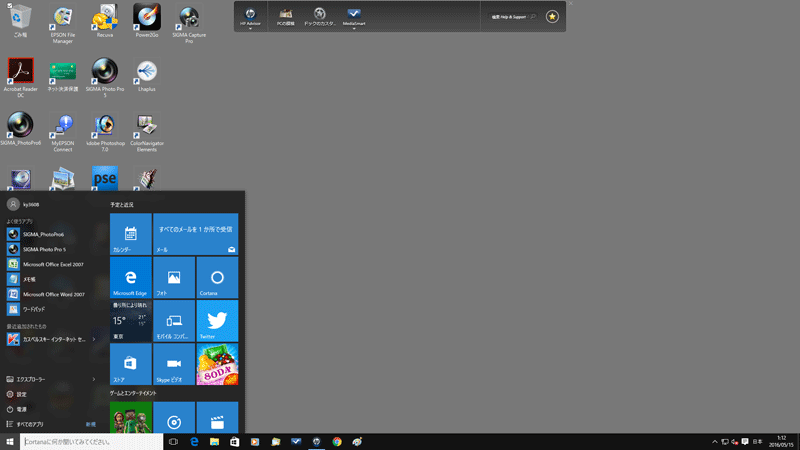
Task: Expand the MediaSmart dropdown arrow
Action: pos(354,29)
